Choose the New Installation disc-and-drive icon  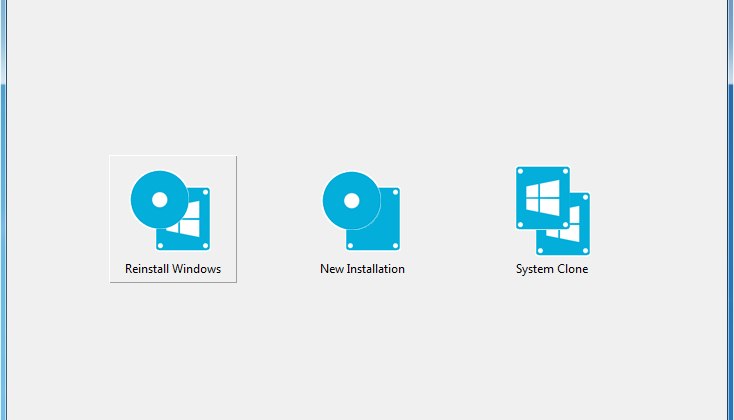361,211
